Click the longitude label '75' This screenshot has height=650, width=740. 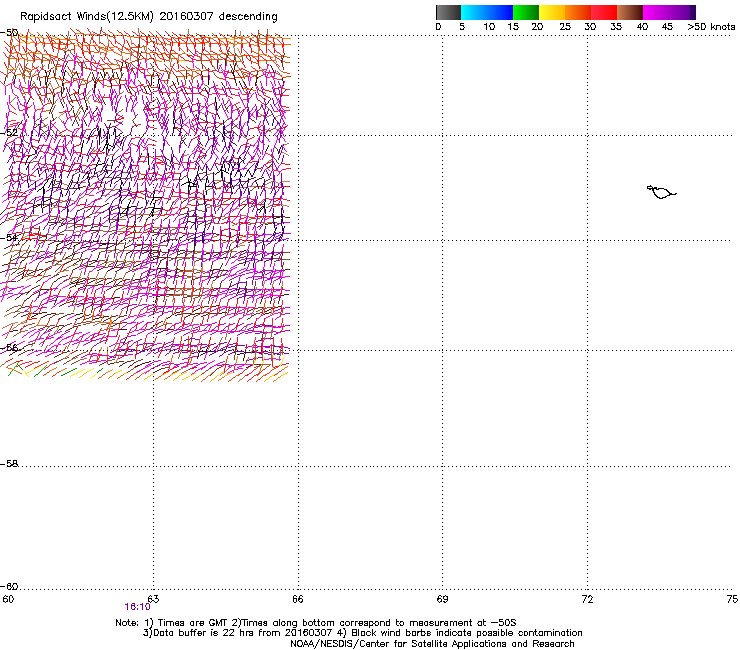[x=732, y=599]
